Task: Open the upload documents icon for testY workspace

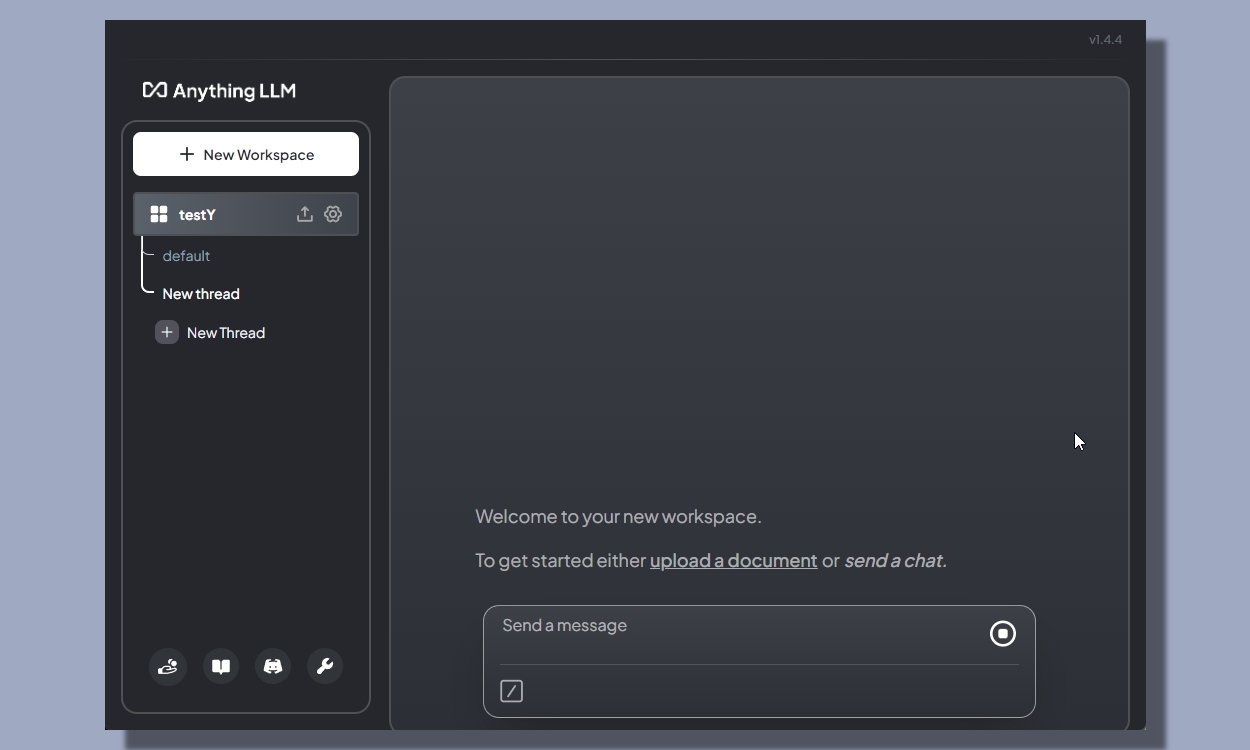Action: [x=304, y=214]
